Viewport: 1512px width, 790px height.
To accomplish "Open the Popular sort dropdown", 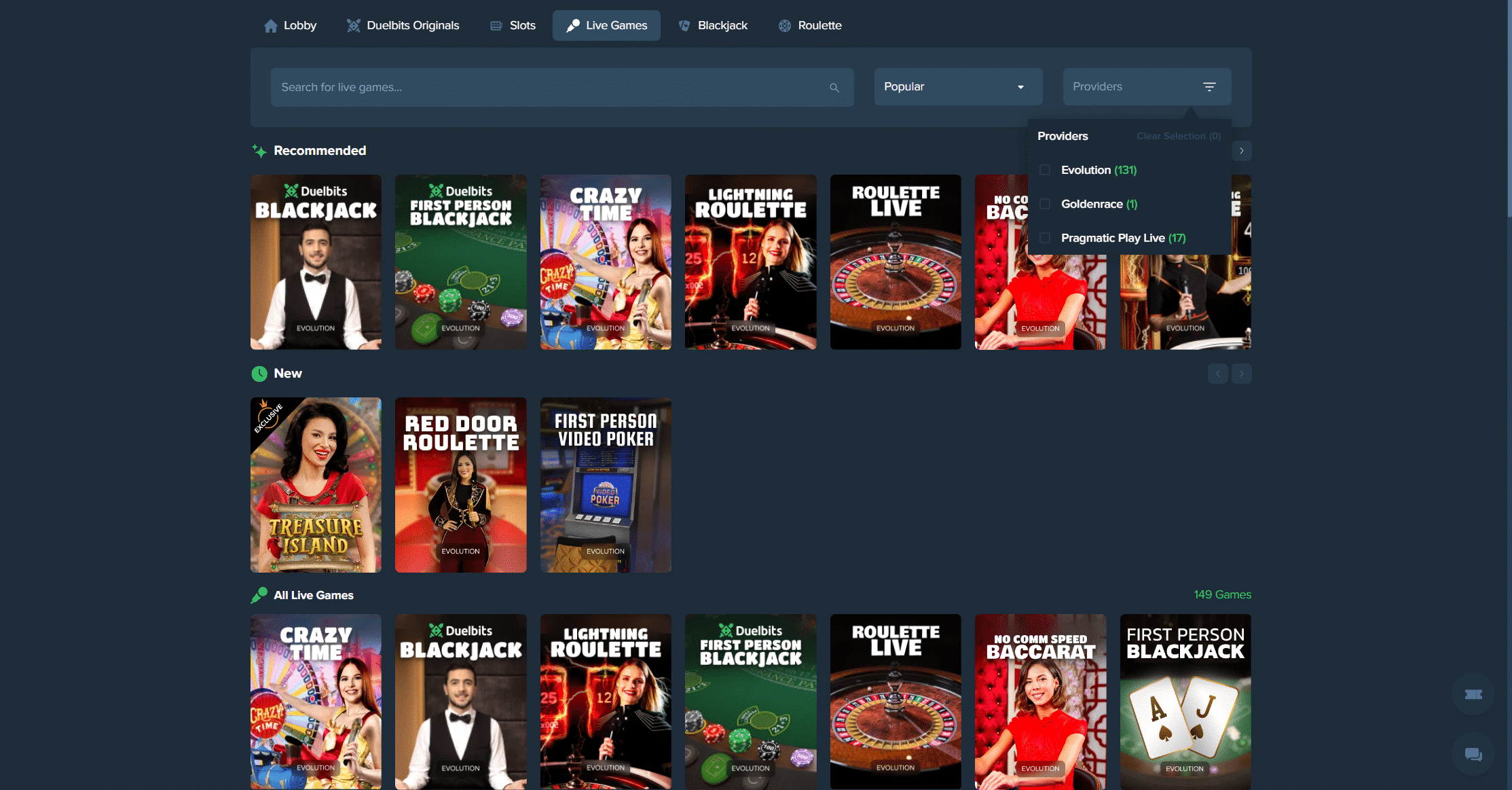I will pyautogui.click(x=955, y=86).
